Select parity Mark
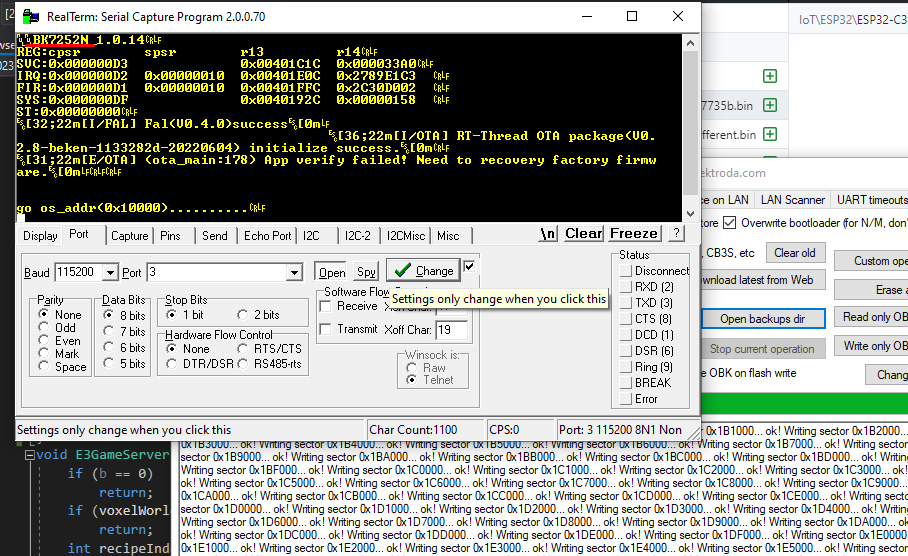908x556 pixels. tap(43, 353)
